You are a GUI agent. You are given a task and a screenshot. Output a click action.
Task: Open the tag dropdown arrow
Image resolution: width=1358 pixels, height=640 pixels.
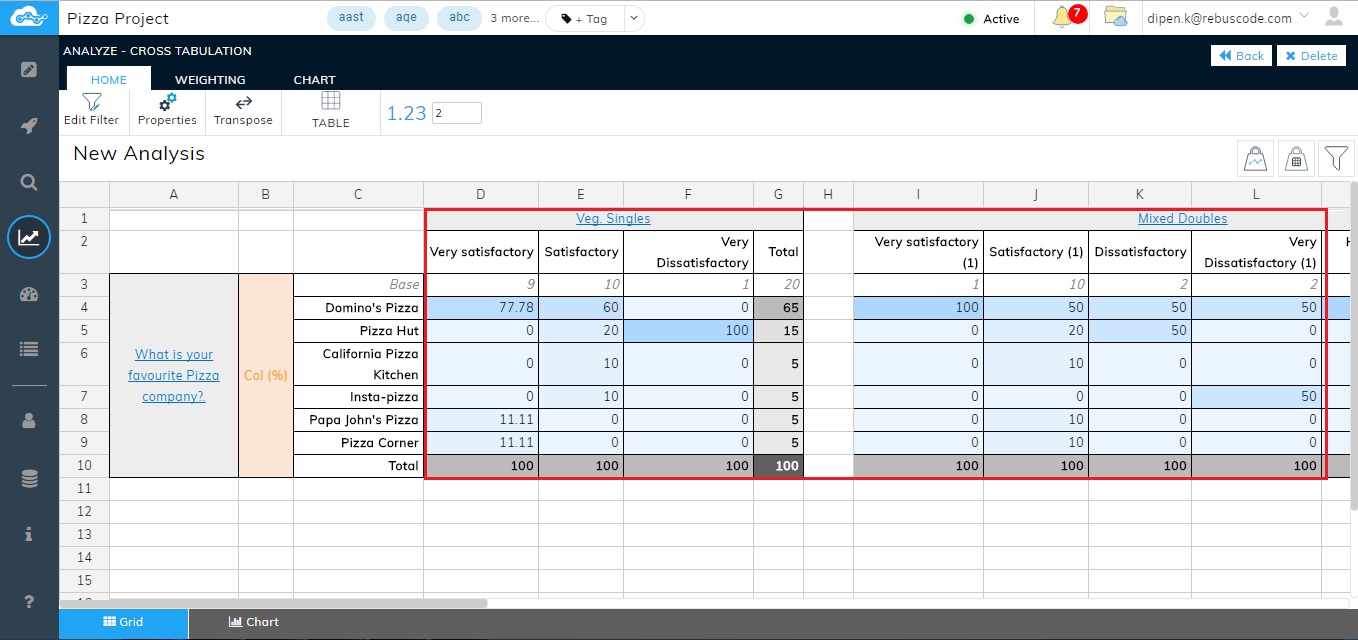tap(634, 18)
